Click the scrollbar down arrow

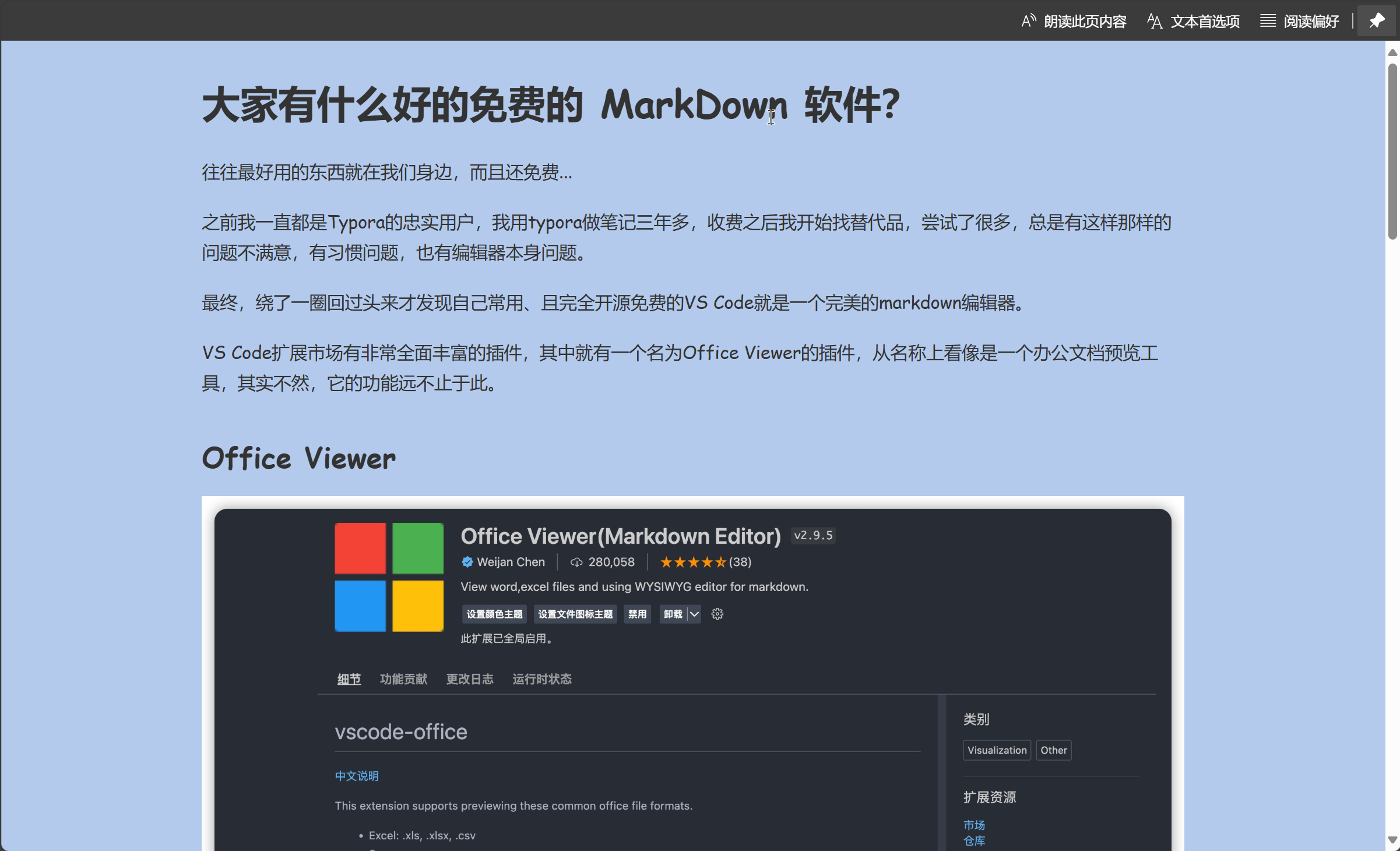1392,840
